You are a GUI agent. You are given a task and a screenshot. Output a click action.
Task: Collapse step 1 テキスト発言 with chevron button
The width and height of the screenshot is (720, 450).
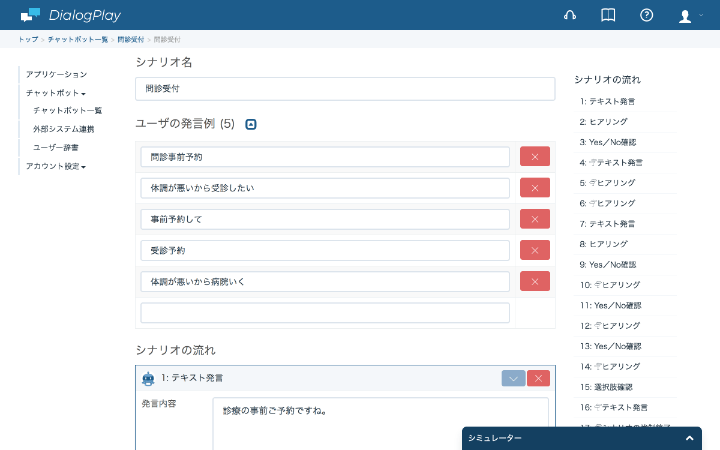point(513,378)
